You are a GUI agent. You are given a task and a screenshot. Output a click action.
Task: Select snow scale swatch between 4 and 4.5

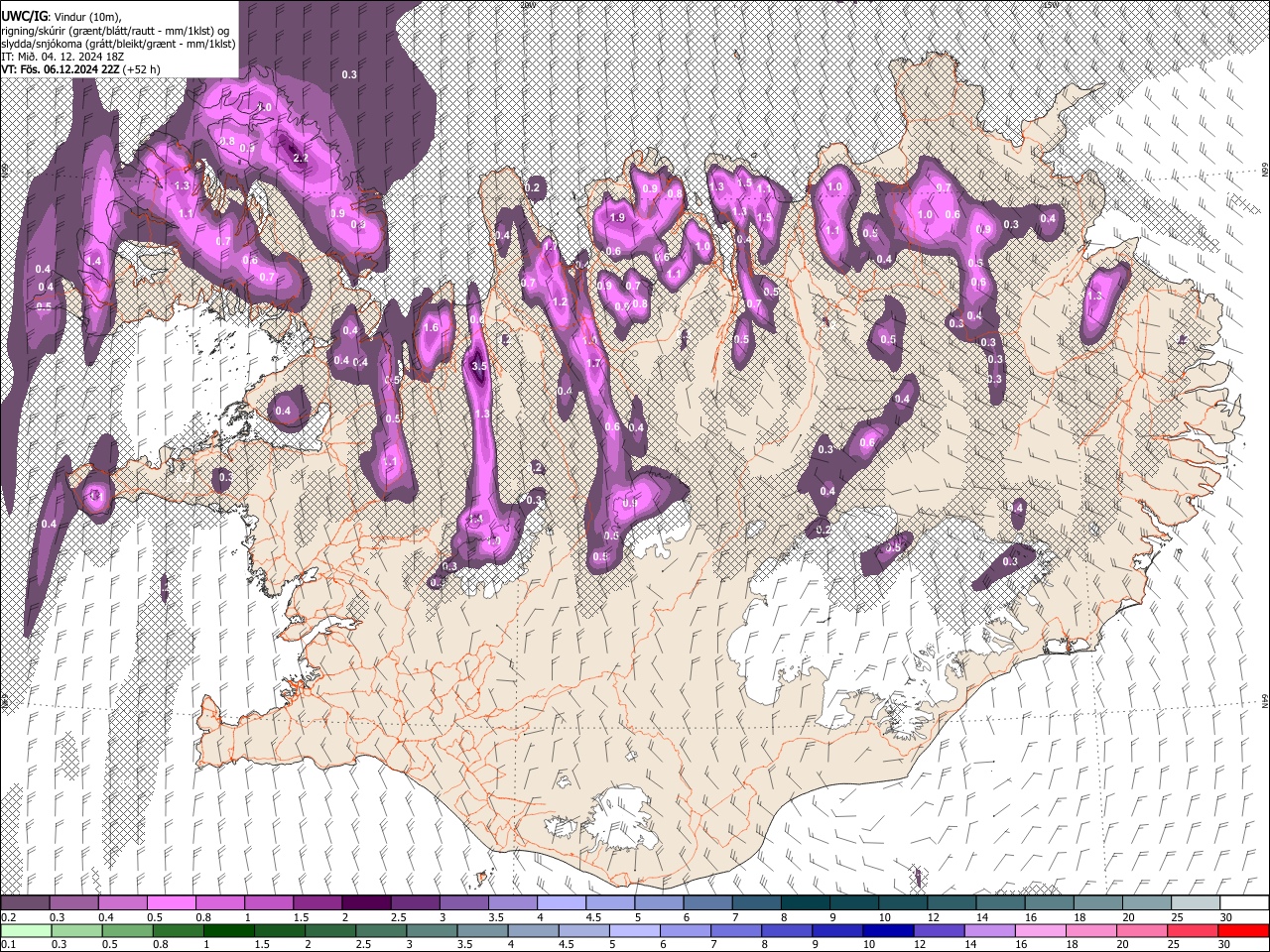click(x=562, y=903)
